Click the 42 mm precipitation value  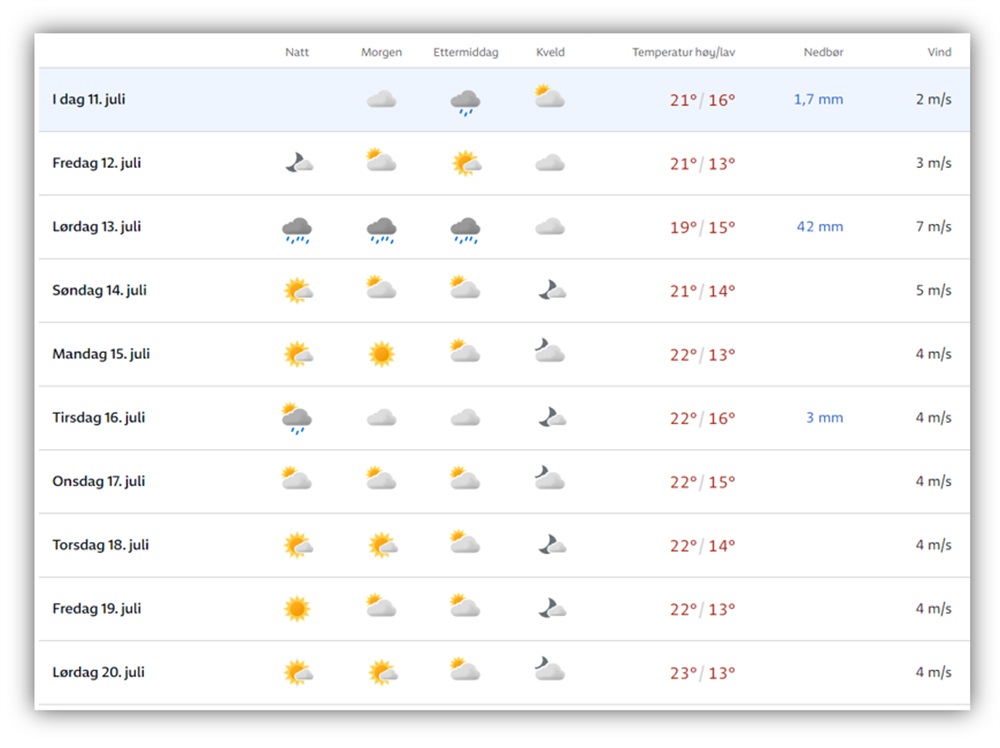coord(819,227)
